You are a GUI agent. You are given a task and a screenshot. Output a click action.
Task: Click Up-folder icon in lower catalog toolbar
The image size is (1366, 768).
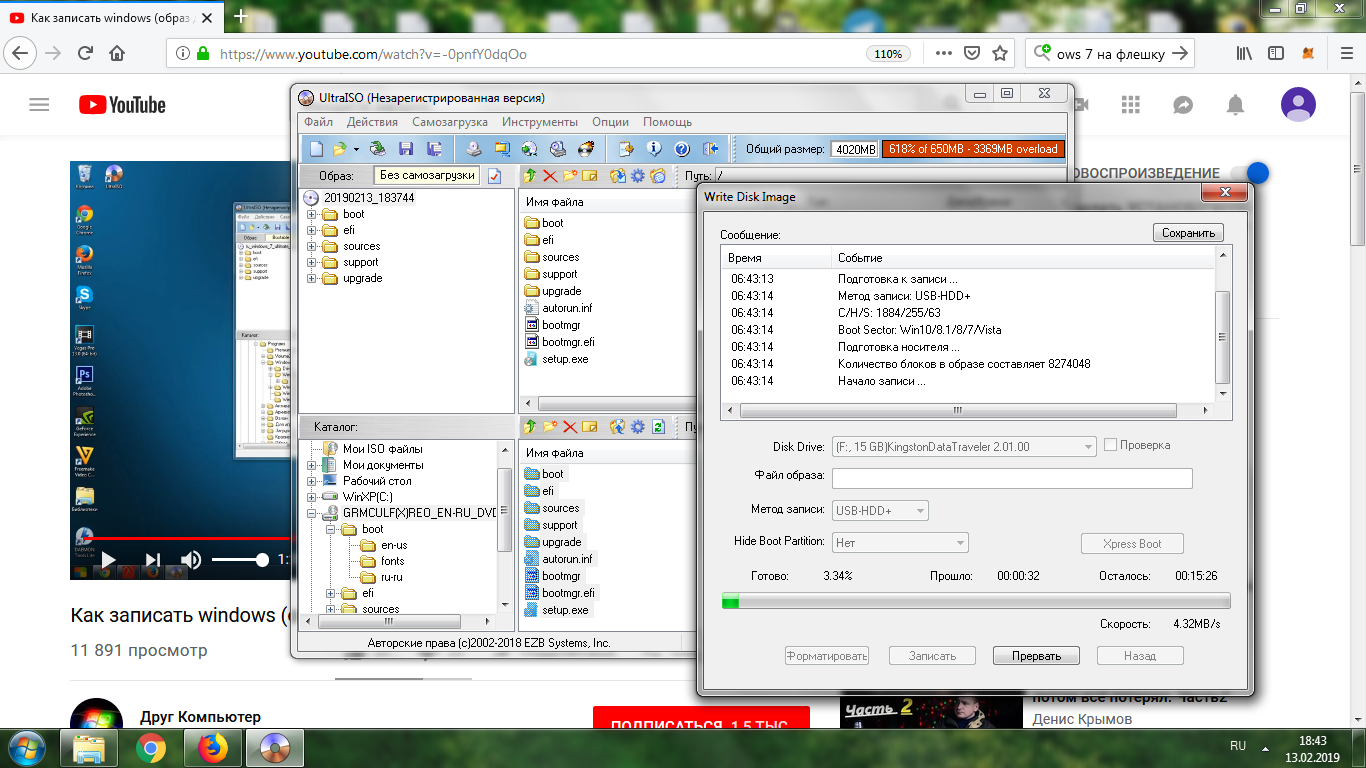tap(529, 427)
